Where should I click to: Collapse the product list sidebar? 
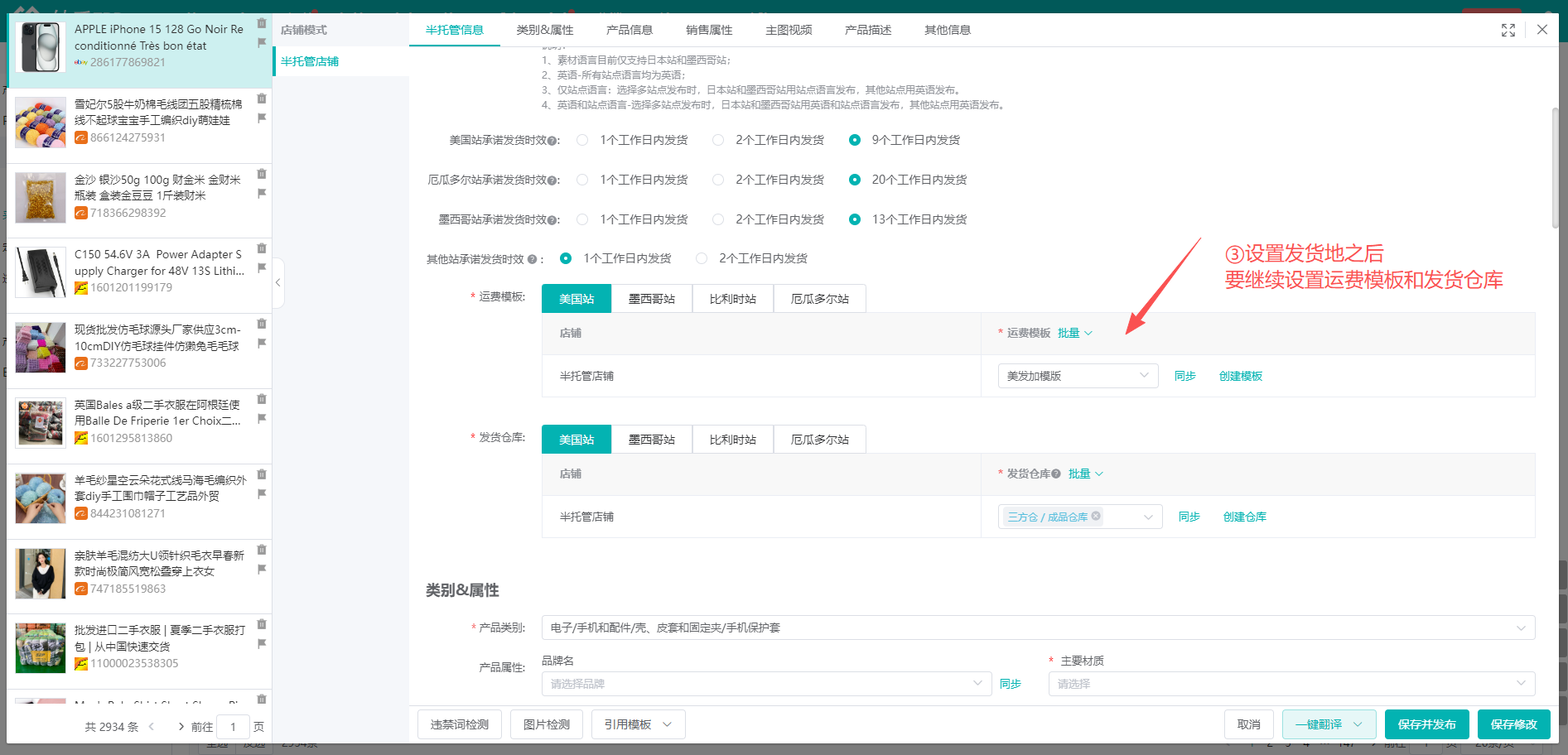(x=278, y=282)
